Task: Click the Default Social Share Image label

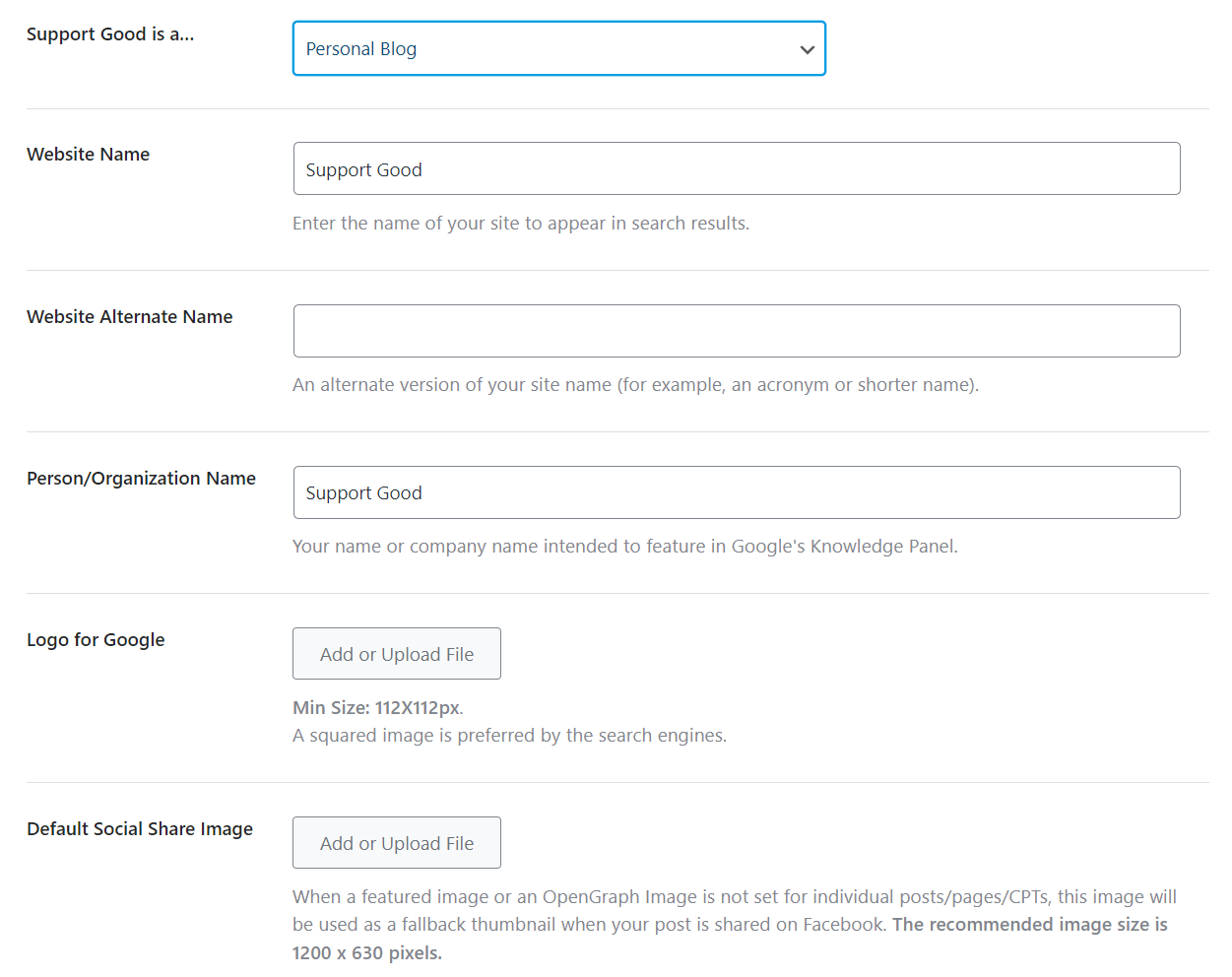Action: coord(140,829)
